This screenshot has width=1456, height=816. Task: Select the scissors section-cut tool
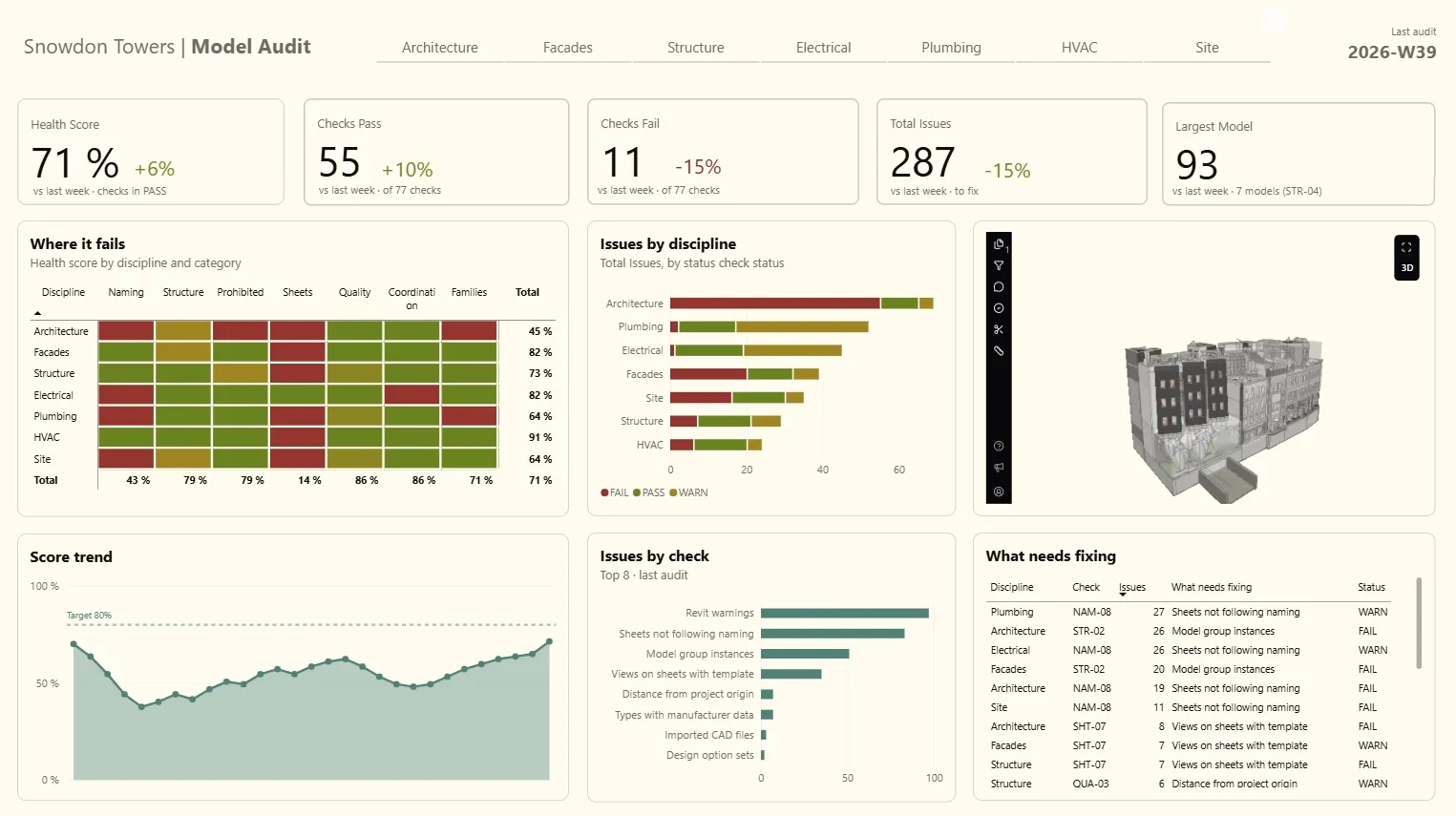point(999,329)
